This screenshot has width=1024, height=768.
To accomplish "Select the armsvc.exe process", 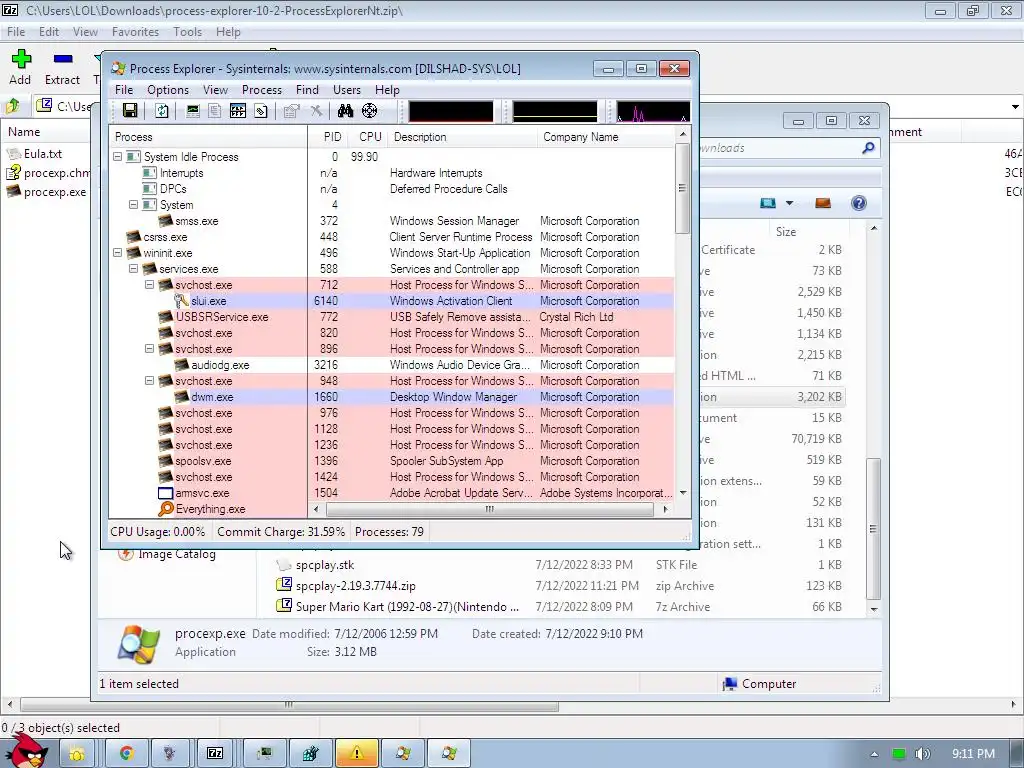I will tap(392, 493).
